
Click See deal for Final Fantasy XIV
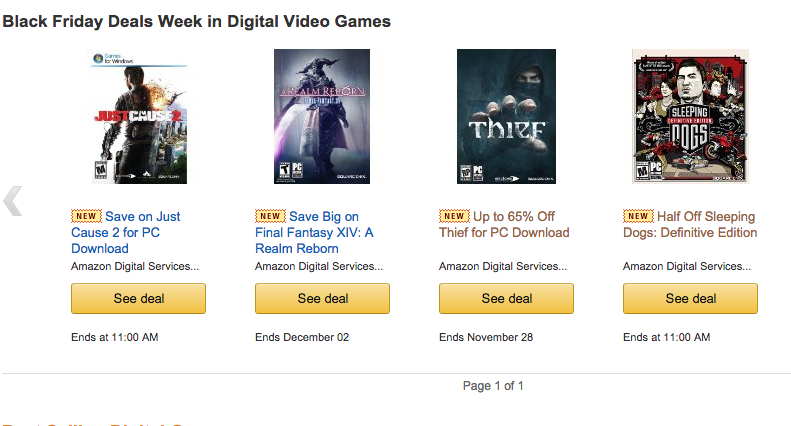[322, 298]
